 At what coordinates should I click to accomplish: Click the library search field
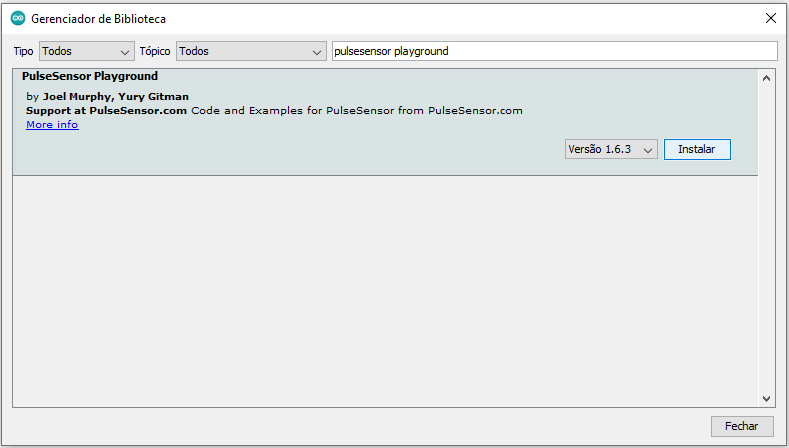pyautogui.click(x=555, y=51)
